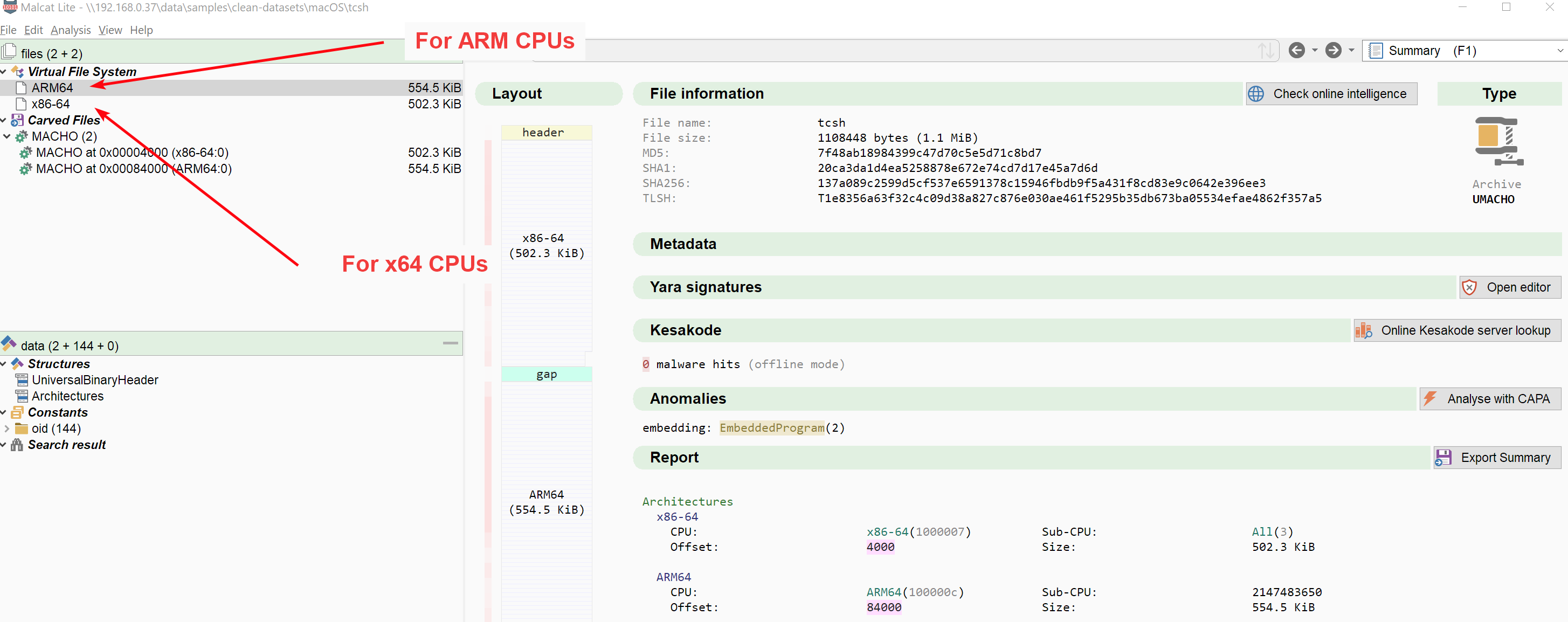
Task: Click the SHA256 hash value
Action: point(1041,183)
